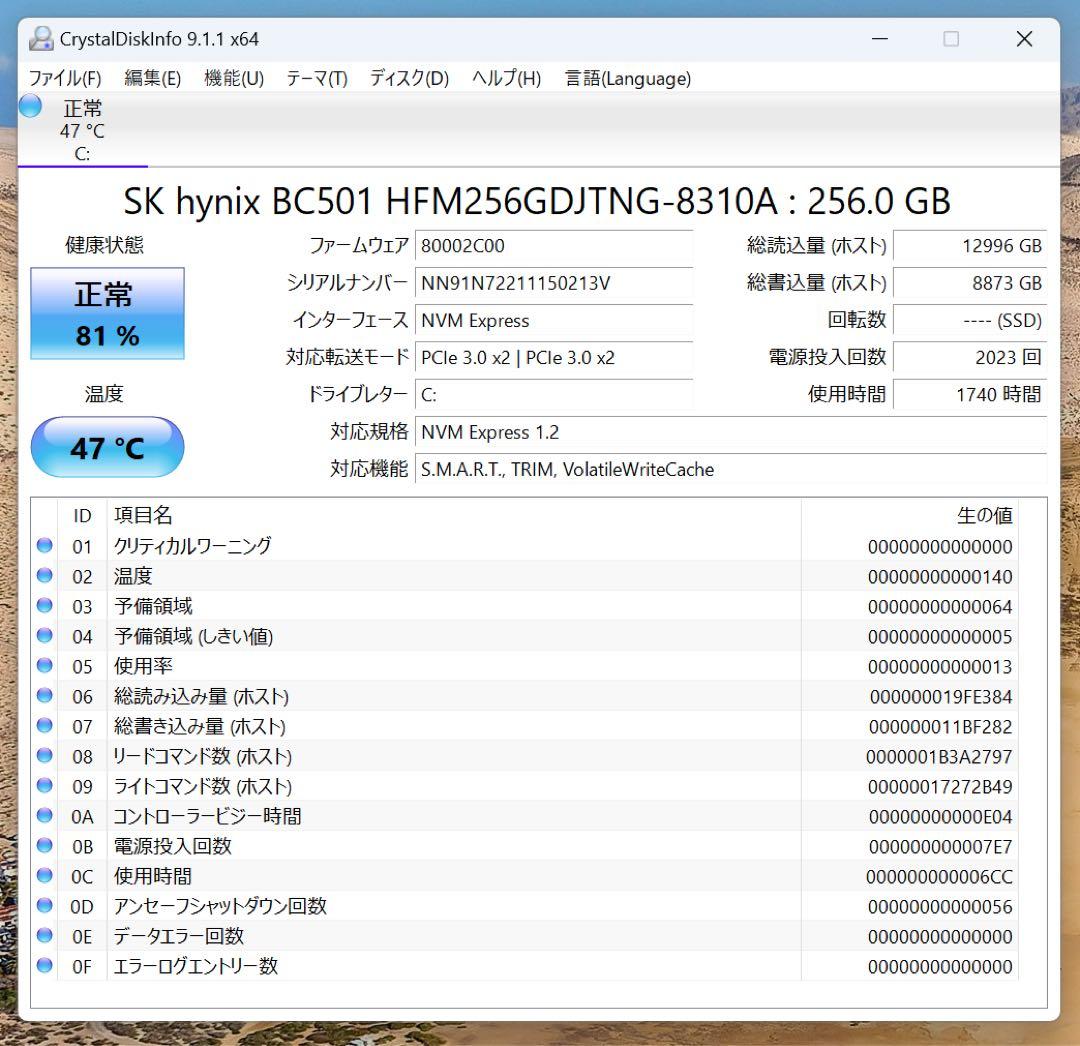Click status orb for row 01 クリティカルワーニング
This screenshot has height=1046, width=1080.
pyautogui.click(x=45, y=545)
